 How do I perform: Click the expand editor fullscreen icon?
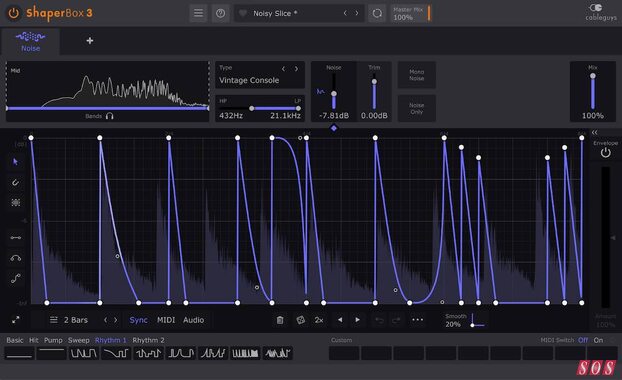[x=15, y=320]
